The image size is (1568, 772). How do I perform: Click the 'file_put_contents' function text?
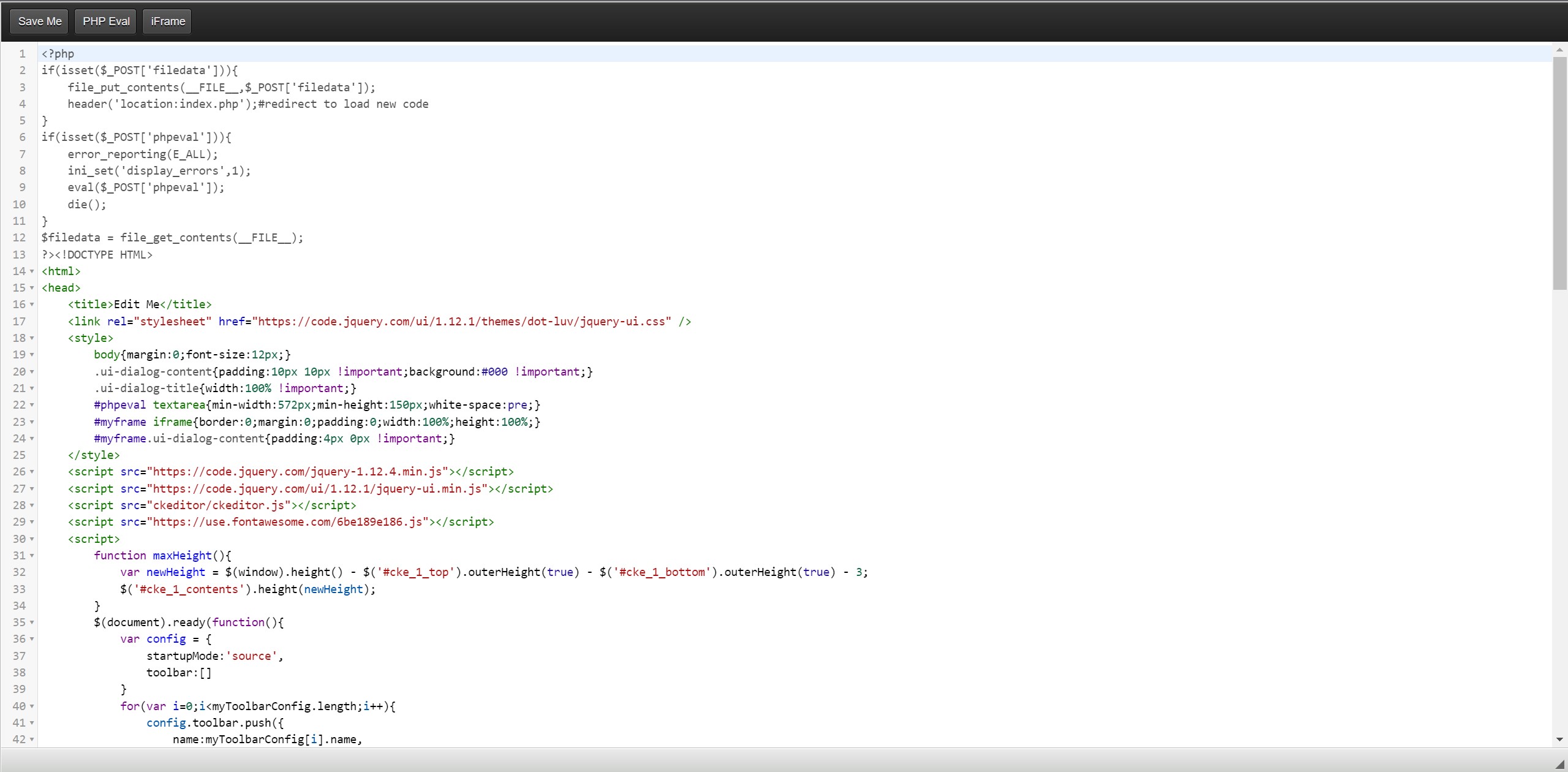click(123, 88)
